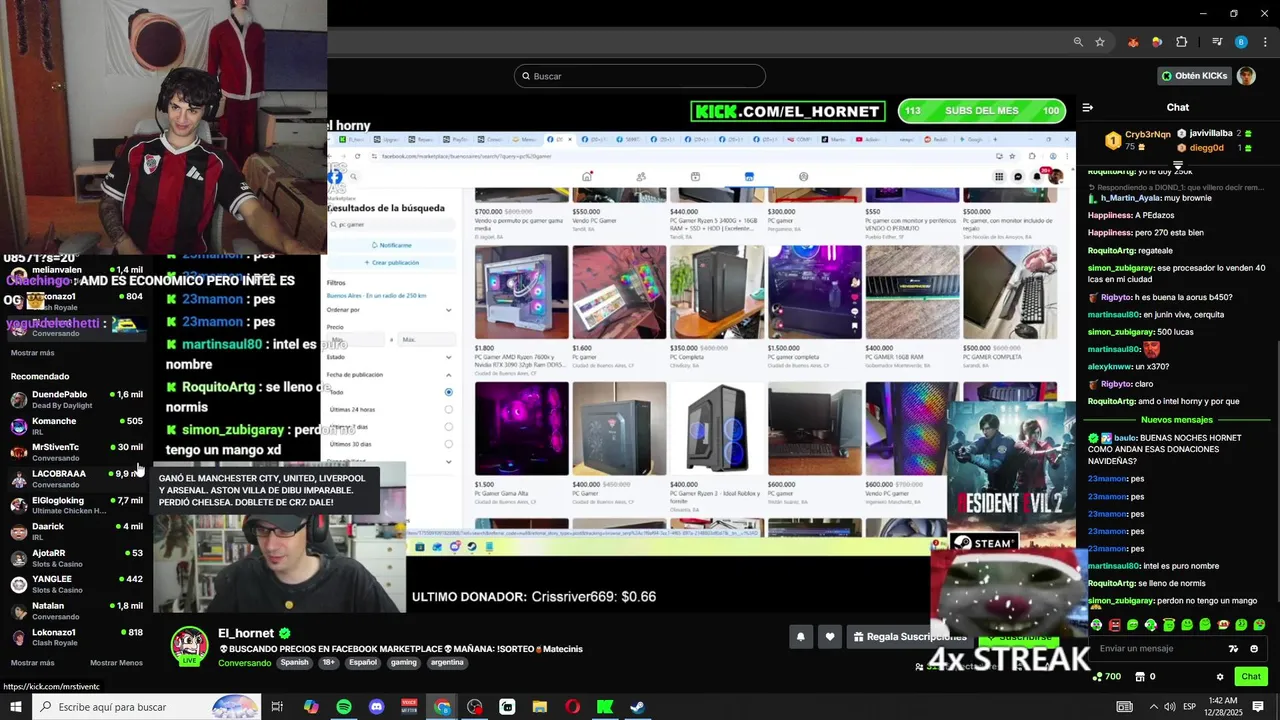Screen dimensions: 1280x720
Task: Select the 'gaming' stream tag
Action: (x=404, y=662)
